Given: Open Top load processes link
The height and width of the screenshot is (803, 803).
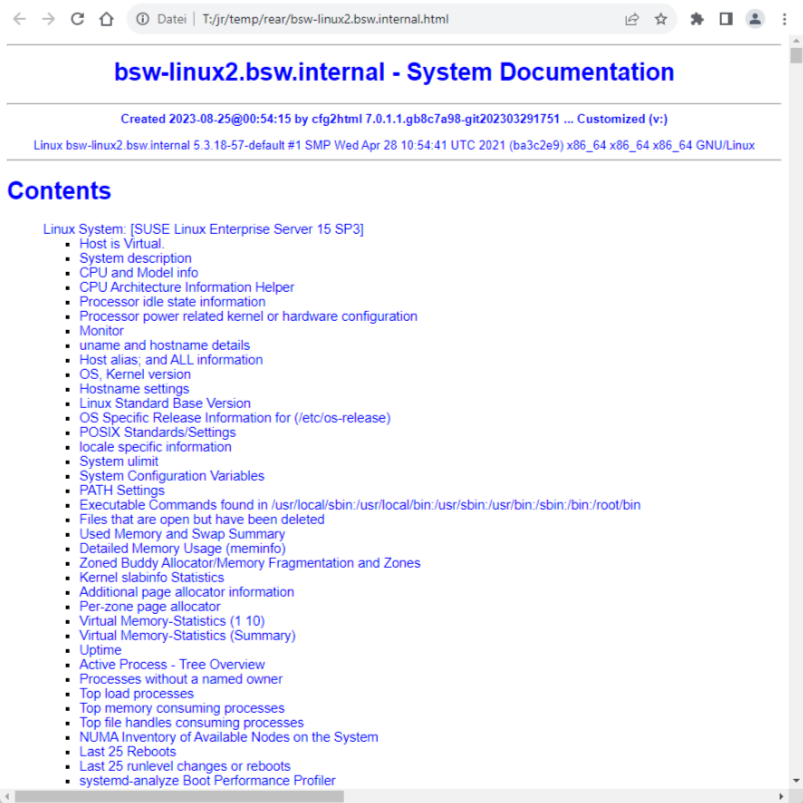Looking at the screenshot, I should 137,693.
